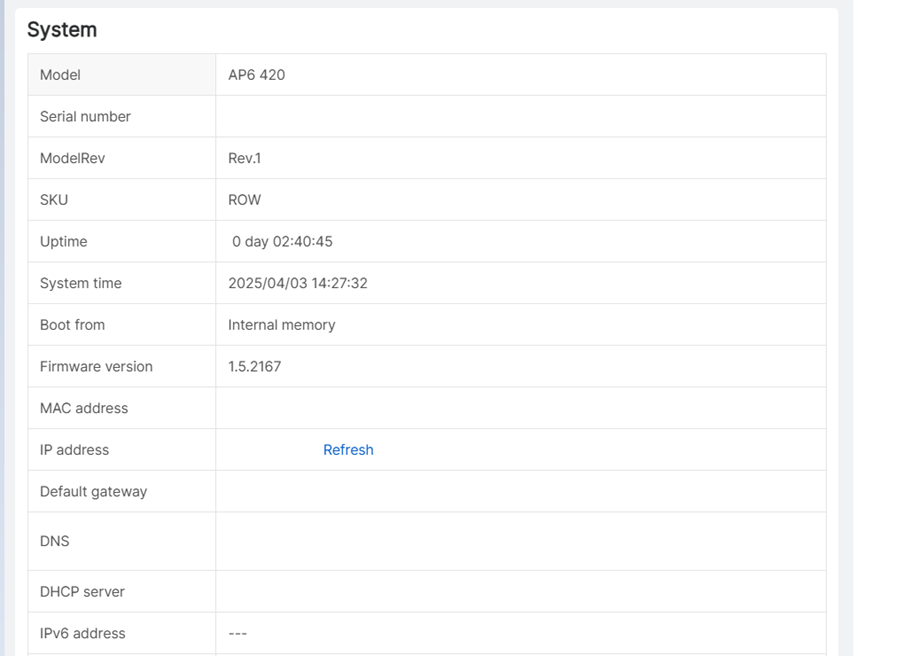This screenshot has width=911, height=656.
Task: Click the Rev.1 value
Action: pos(244,158)
